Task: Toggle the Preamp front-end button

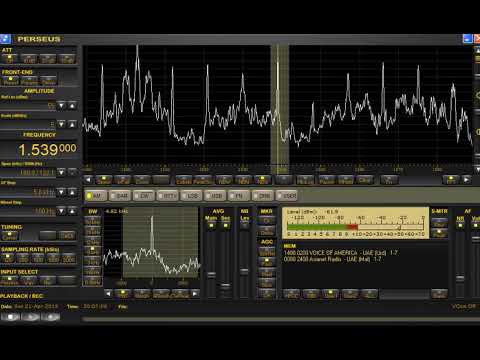Action: pos(30,81)
